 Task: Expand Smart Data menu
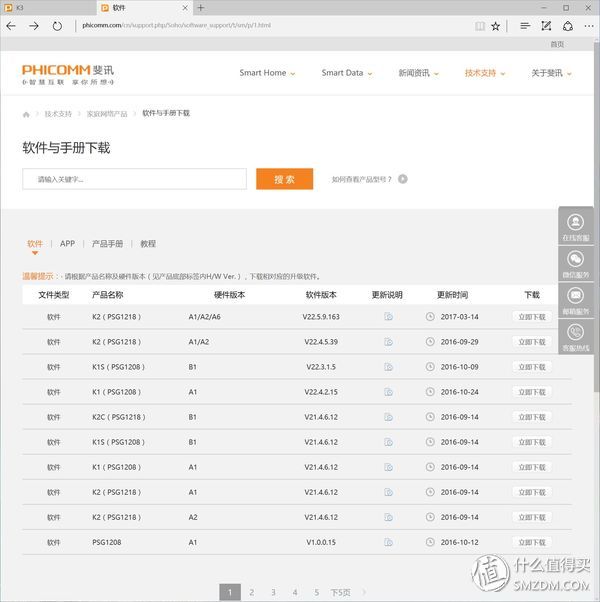[x=347, y=73]
